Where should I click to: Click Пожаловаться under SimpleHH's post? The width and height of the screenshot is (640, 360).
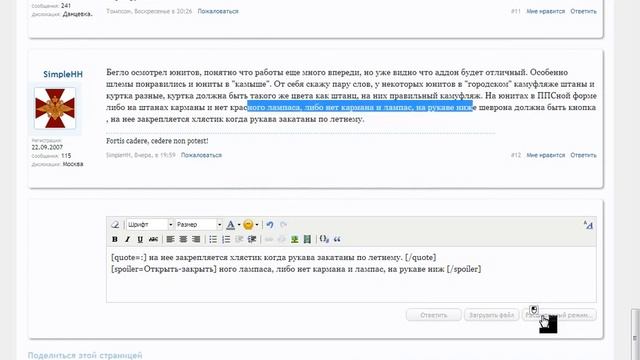(x=201, y=155)
